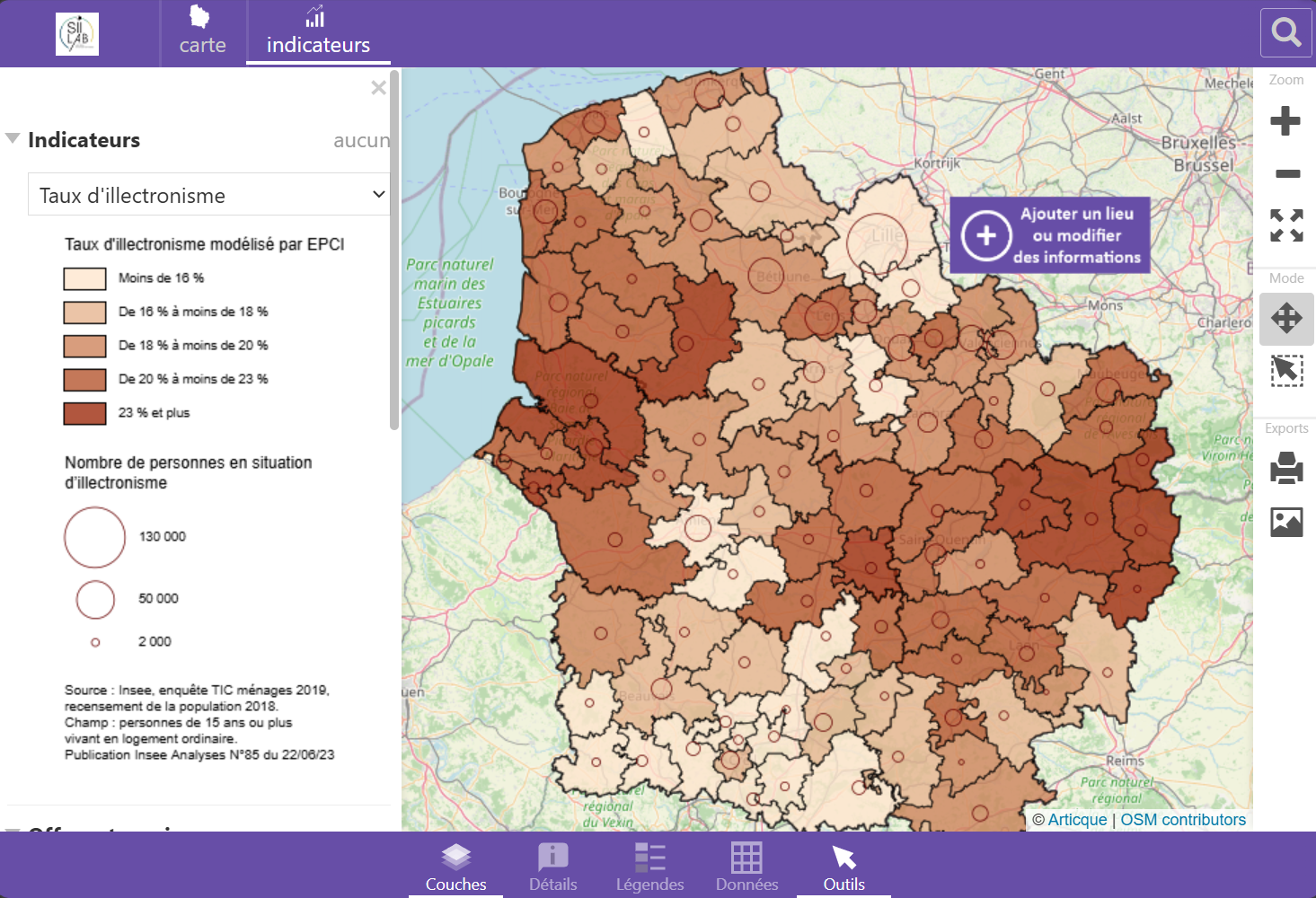Switch to the carte tab
This screenshot has height=898, width=1316.
(202, 33)
